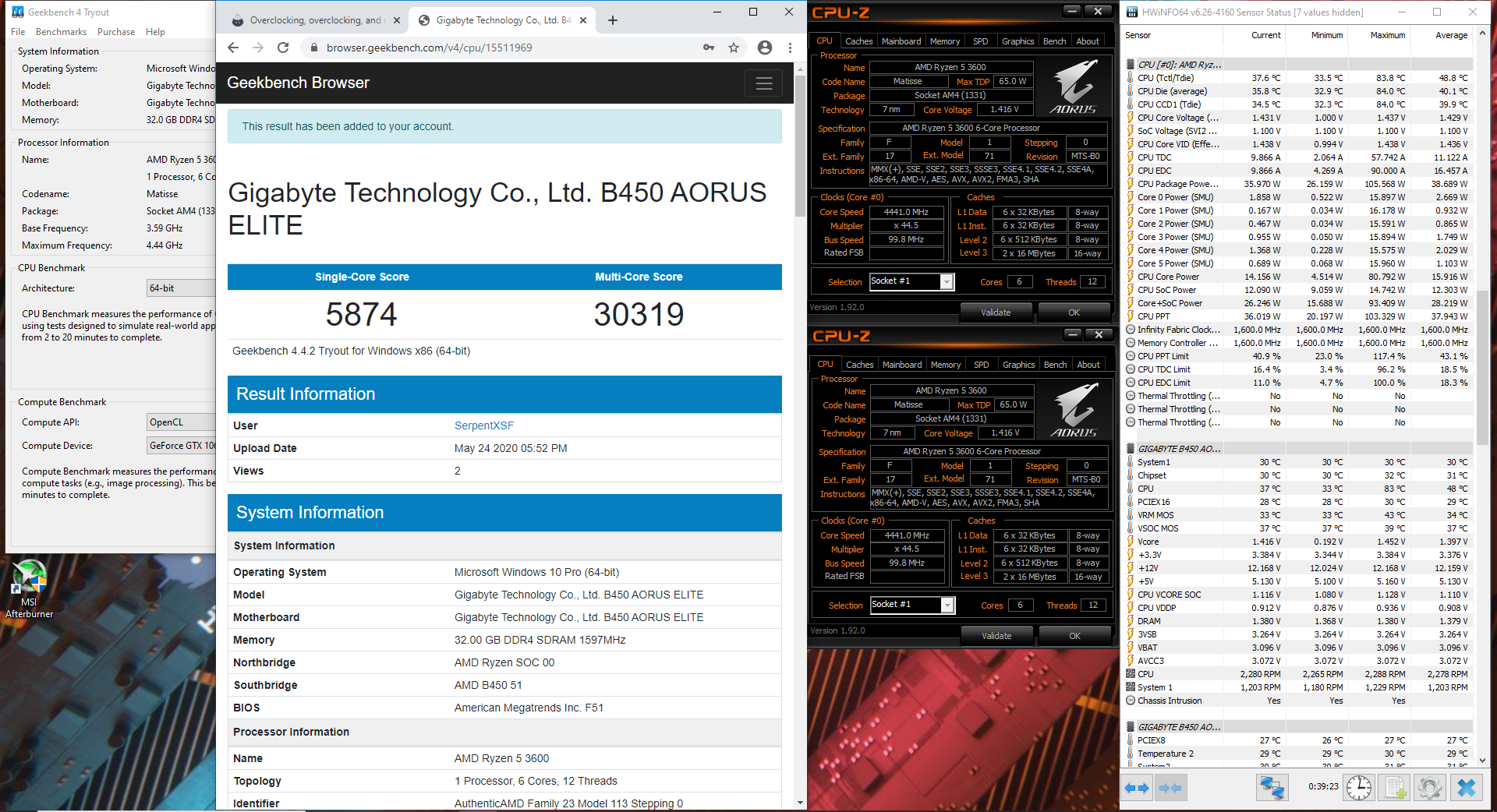
Task: Open Geekbench Browser hamburger menu
Action: [x=764, y=83]
